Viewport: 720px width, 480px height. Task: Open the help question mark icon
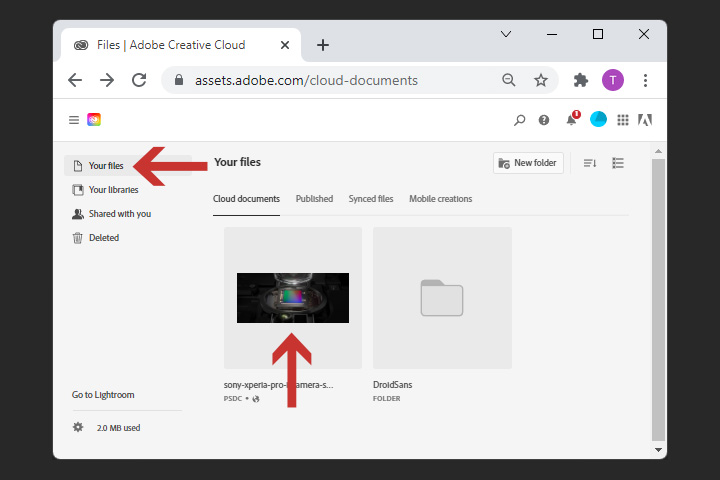click(x=544, y=120)
